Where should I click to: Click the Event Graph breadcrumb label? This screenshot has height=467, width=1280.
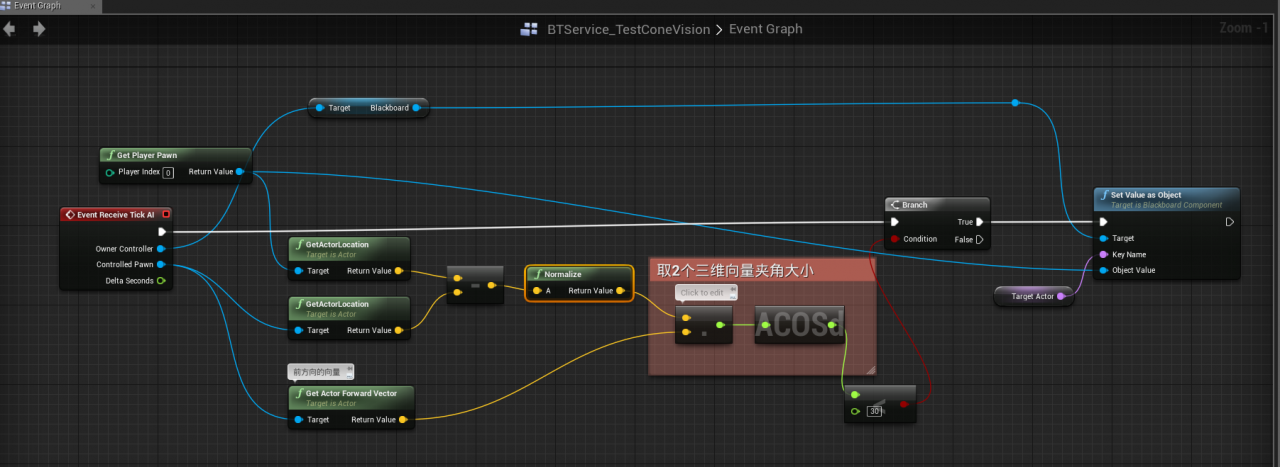click(765, 29)
